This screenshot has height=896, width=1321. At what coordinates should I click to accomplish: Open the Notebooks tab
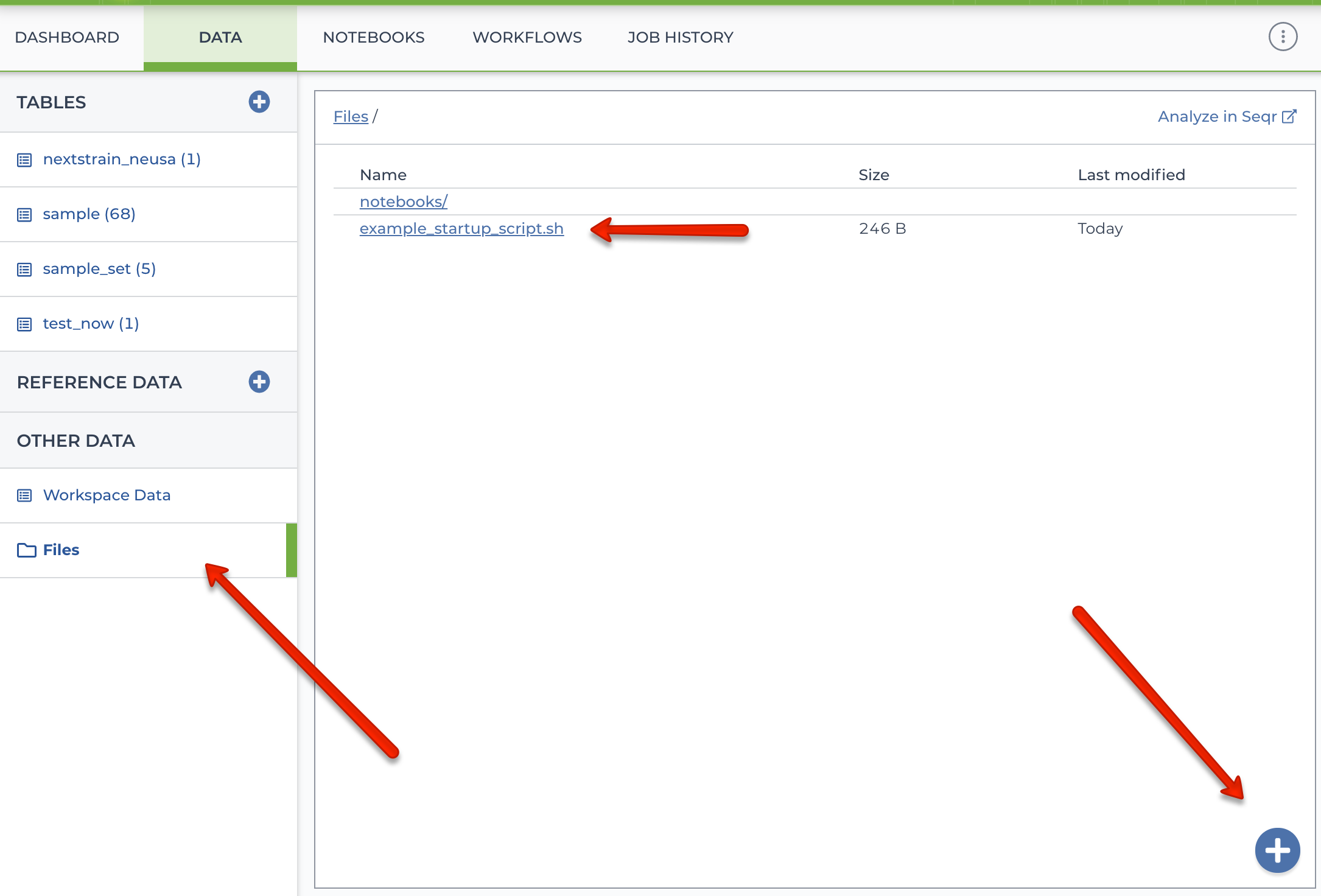click(374, 37)
